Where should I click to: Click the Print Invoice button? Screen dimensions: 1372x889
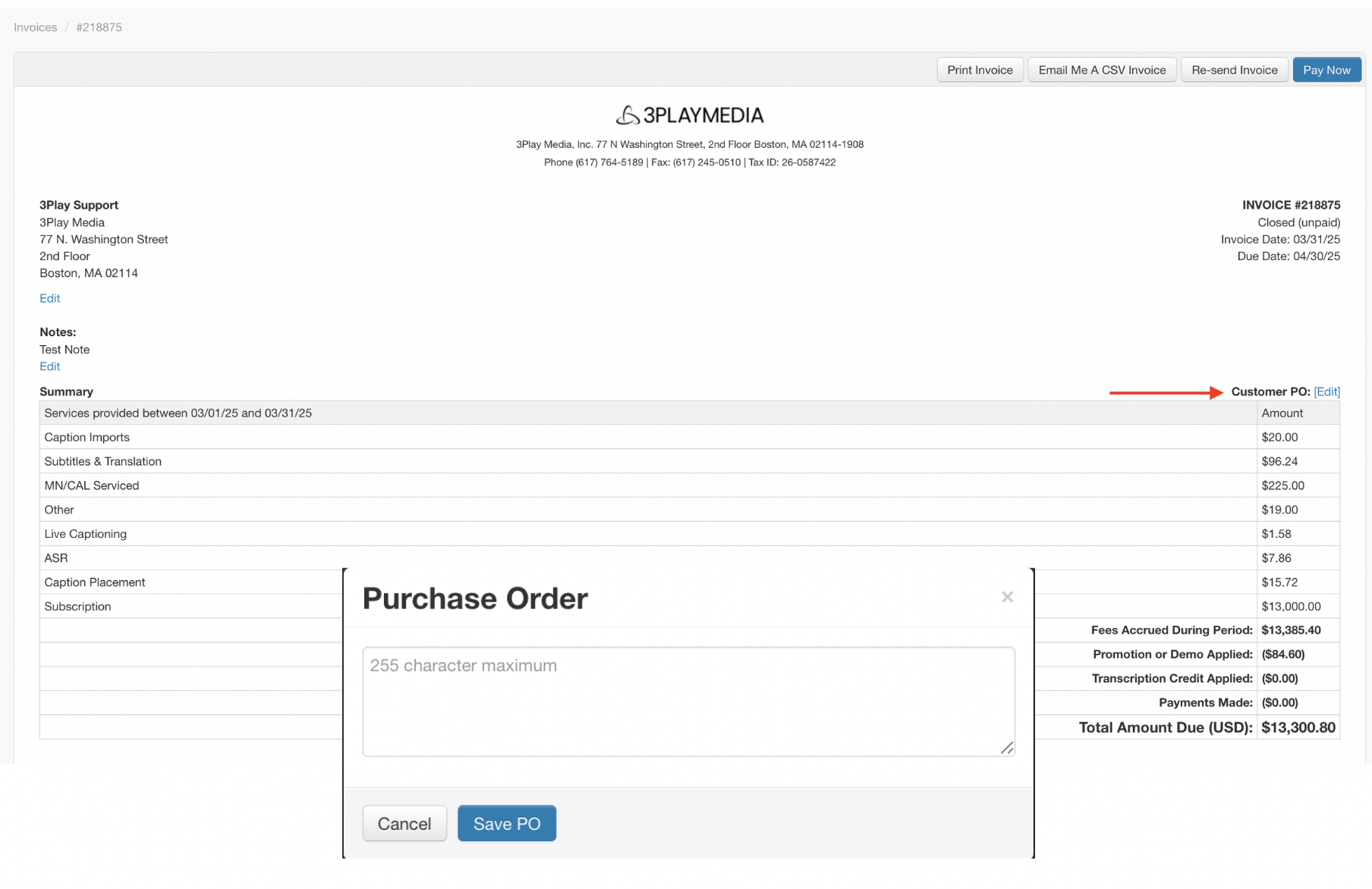(980, 70)
